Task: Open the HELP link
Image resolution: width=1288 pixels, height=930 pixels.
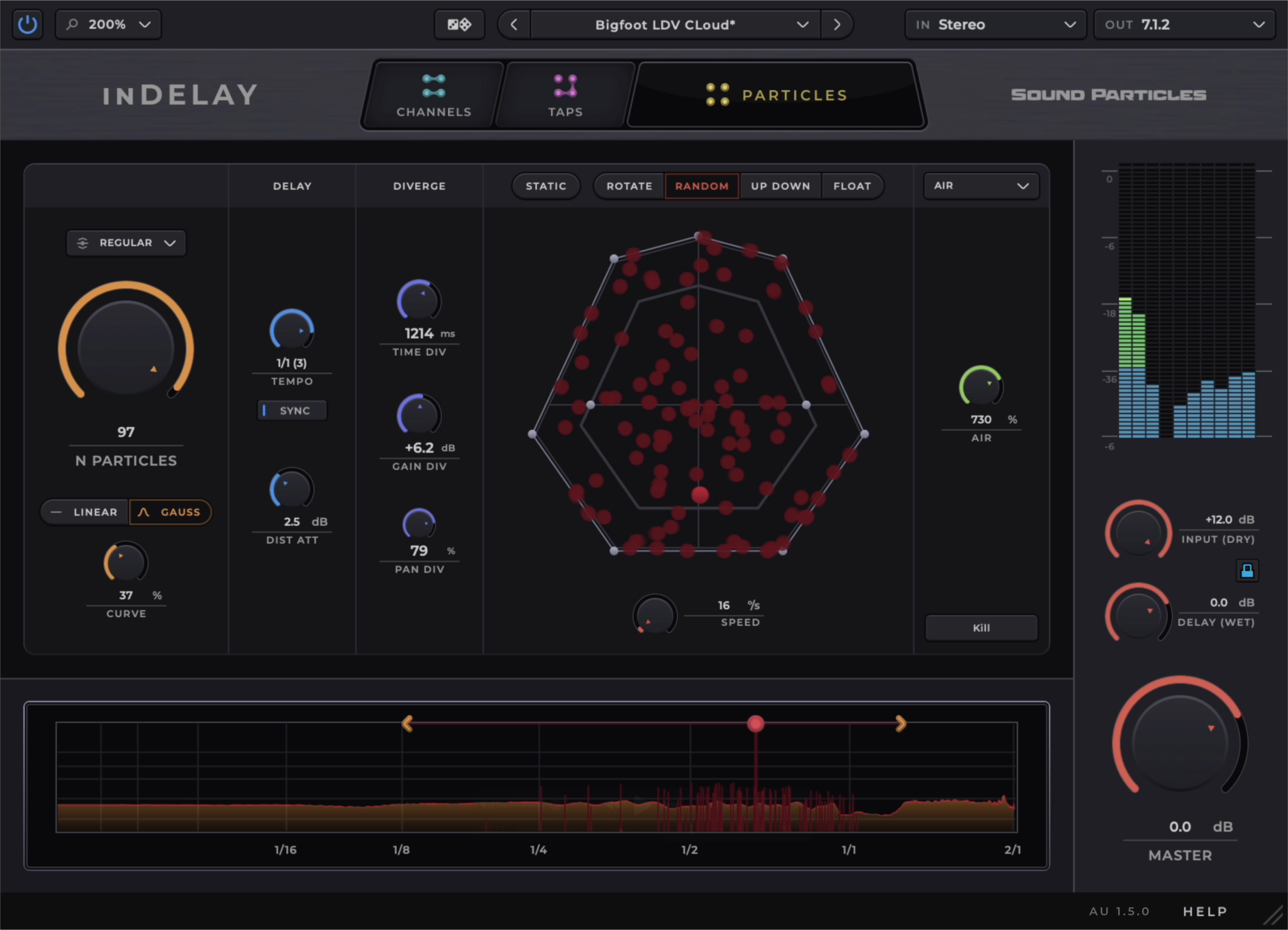Action: 1205,912
